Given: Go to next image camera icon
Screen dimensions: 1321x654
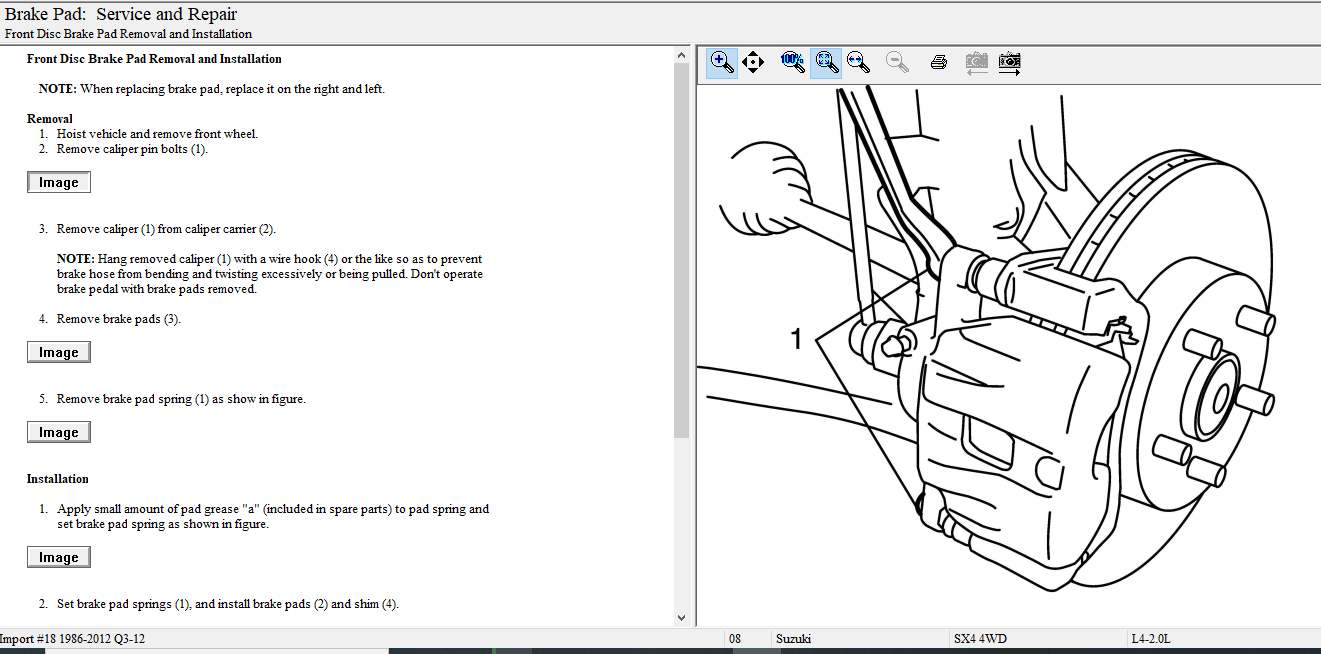Looking at the screenshot, I should 1010,63.
